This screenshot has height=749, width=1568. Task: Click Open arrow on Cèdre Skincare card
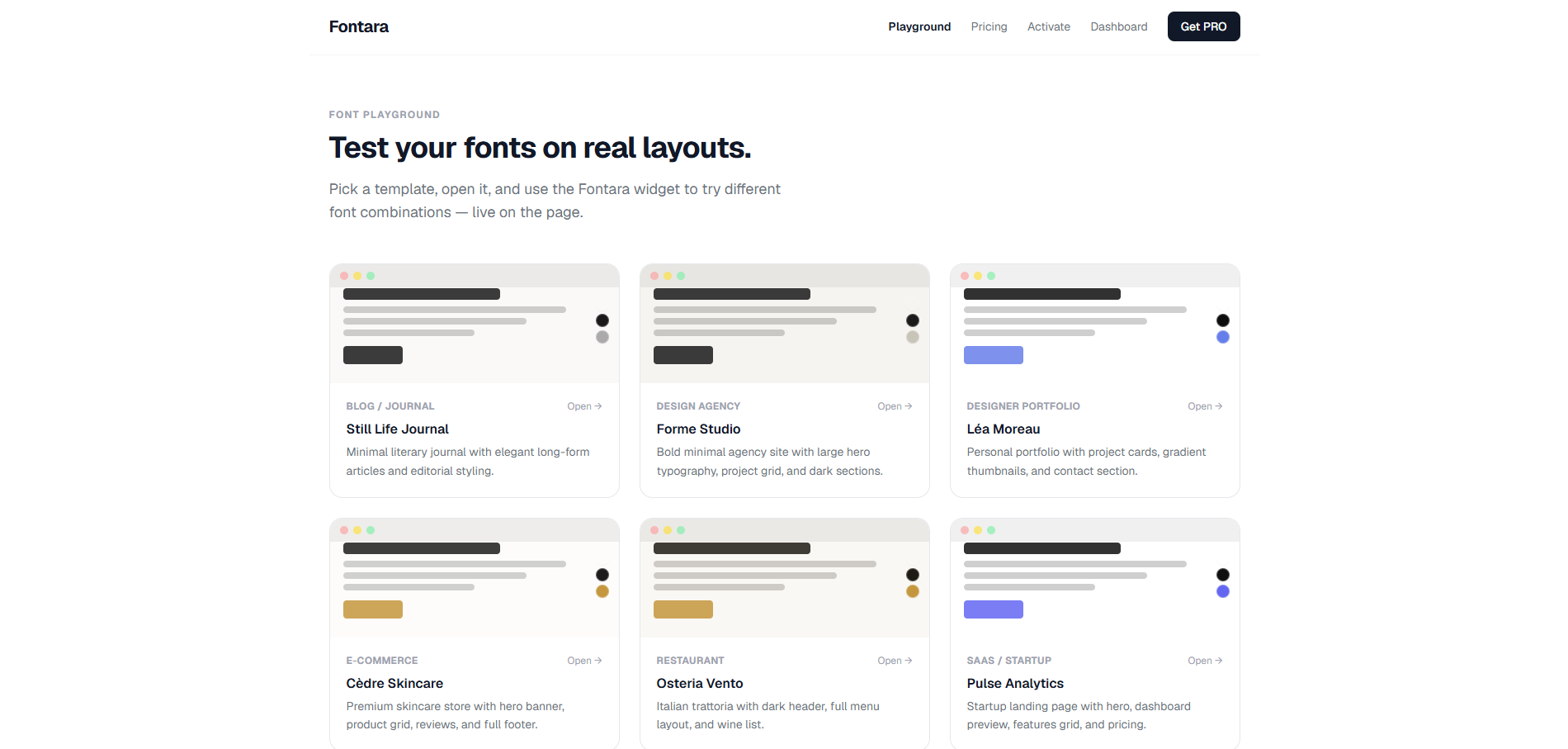pos(584,661)
